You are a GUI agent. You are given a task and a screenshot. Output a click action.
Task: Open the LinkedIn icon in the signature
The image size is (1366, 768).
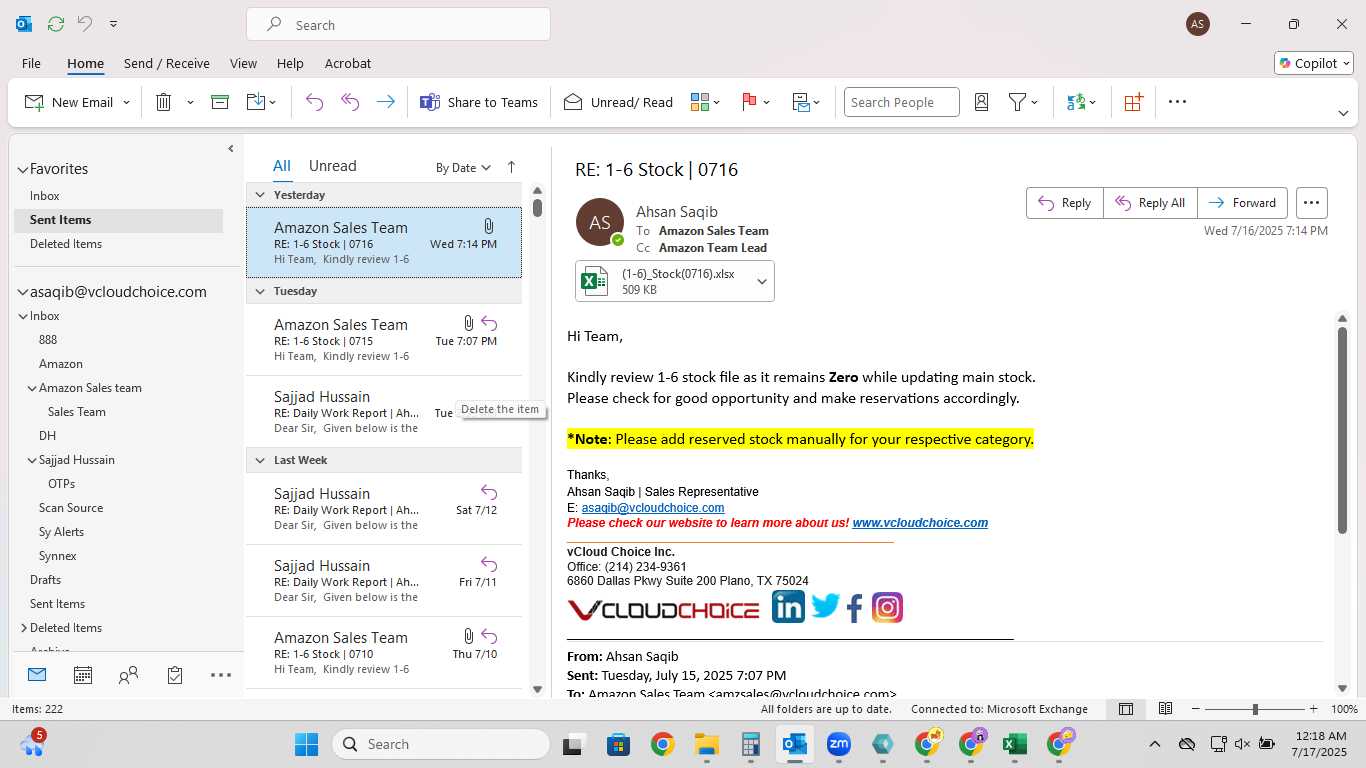pyautogui.click(x=788, y=607)
